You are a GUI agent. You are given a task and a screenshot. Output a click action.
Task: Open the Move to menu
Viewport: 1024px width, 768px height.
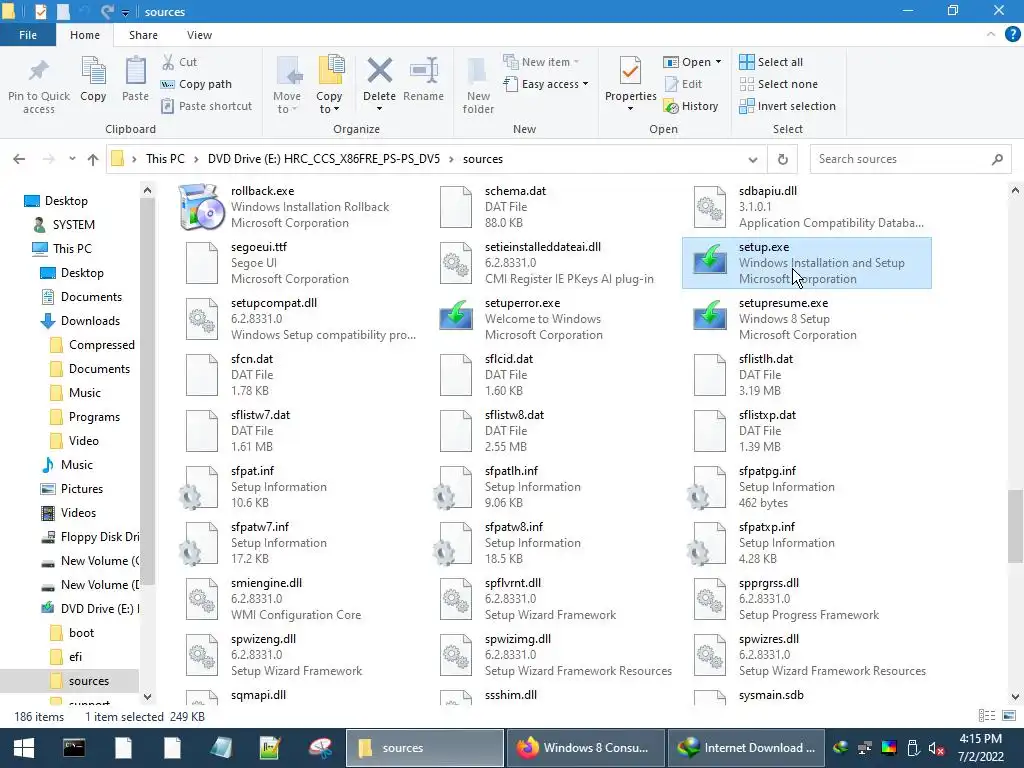(287, 86)
